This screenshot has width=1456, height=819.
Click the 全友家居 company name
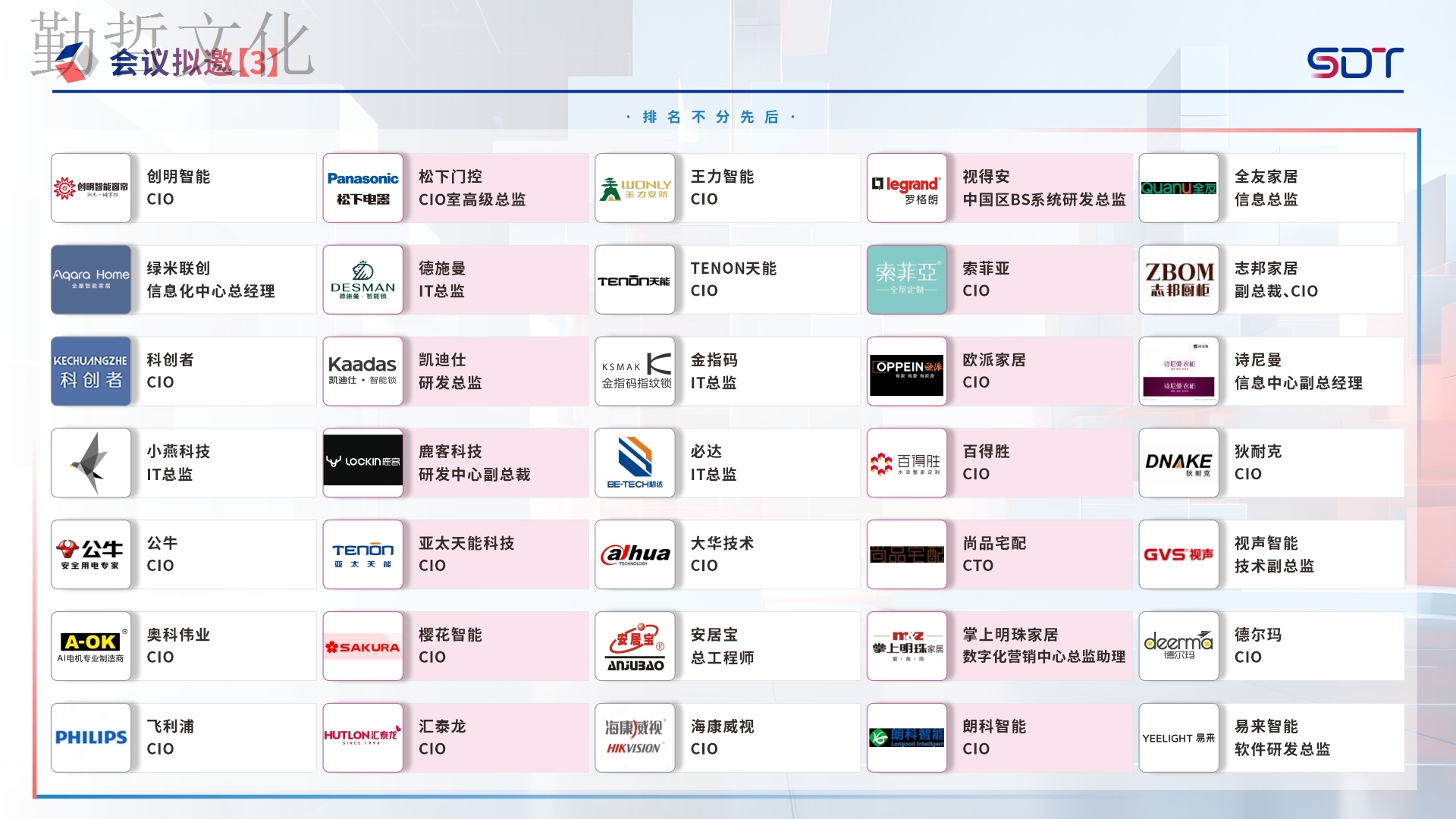1266,177
